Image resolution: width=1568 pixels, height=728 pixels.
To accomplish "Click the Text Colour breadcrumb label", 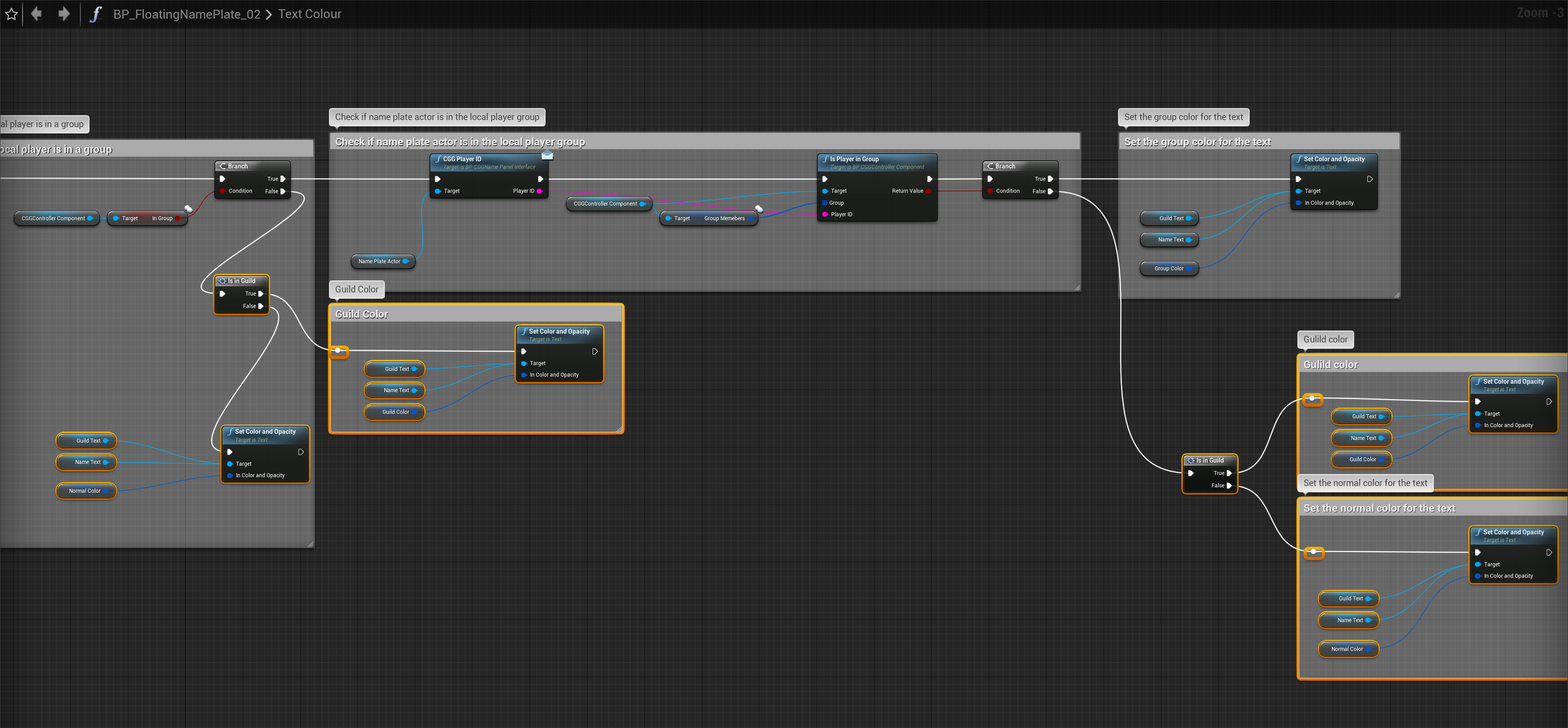I will [x=309, y=14].
